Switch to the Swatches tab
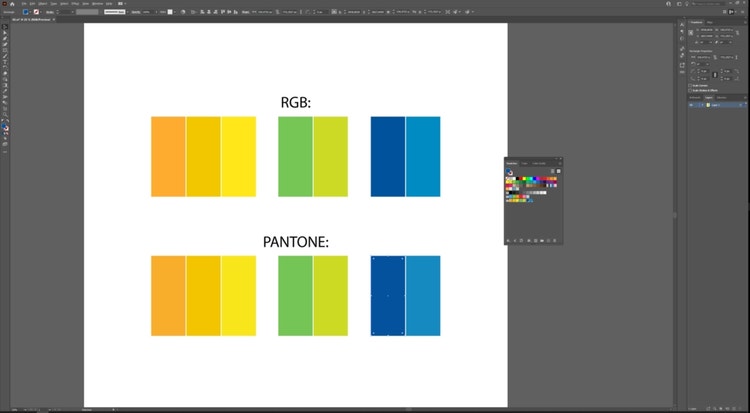 [512, 164]
